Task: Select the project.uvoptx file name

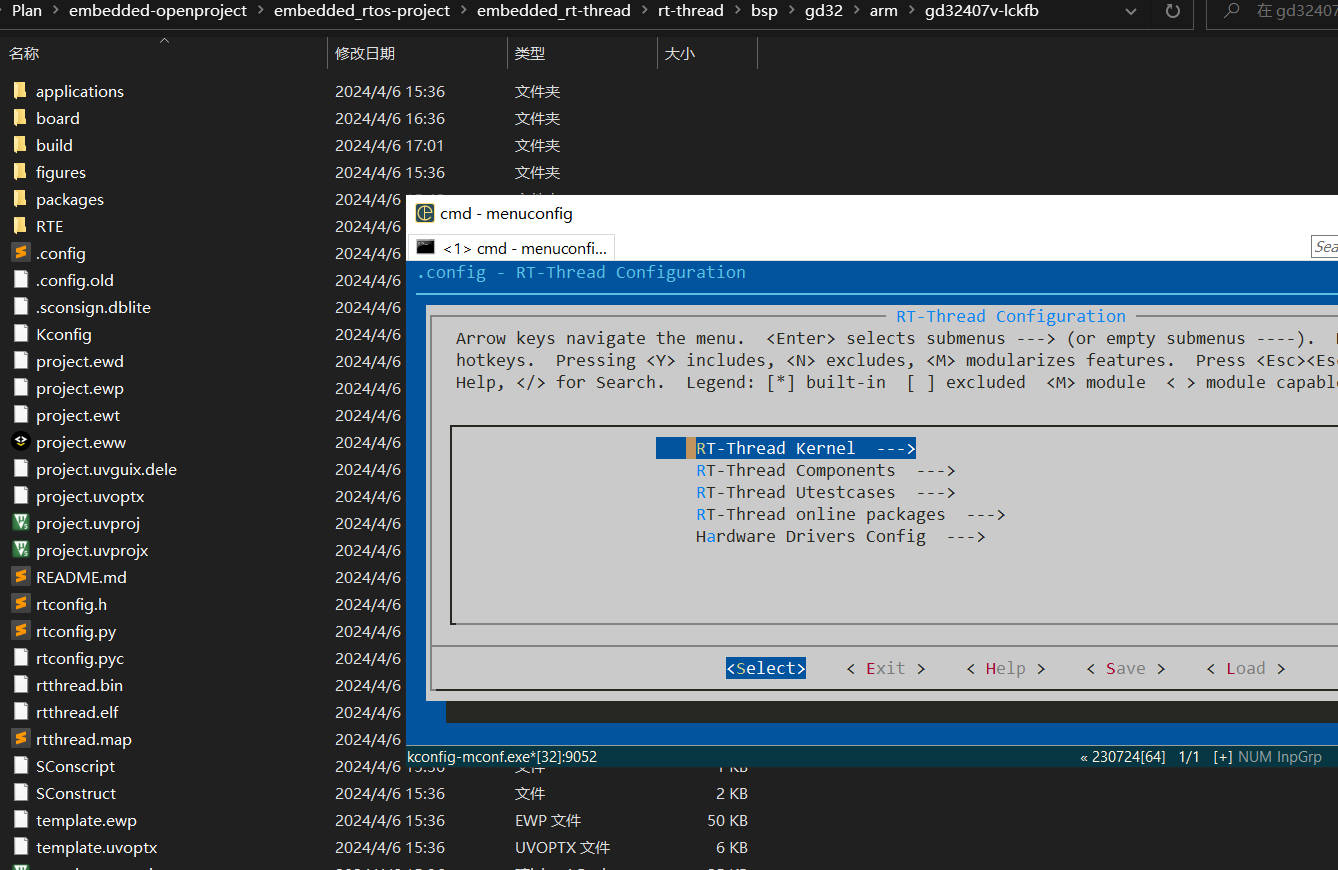Action: pyautogui.click(x=90, y=496)
